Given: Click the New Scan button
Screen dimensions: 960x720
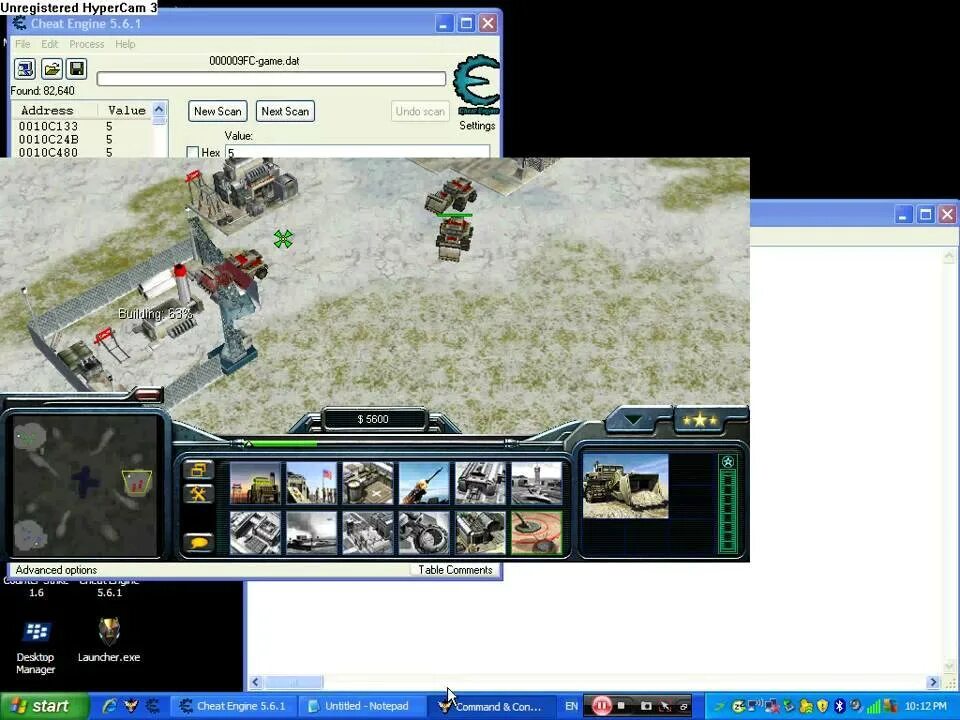Looking at the screenshot, I should (217, 111).
